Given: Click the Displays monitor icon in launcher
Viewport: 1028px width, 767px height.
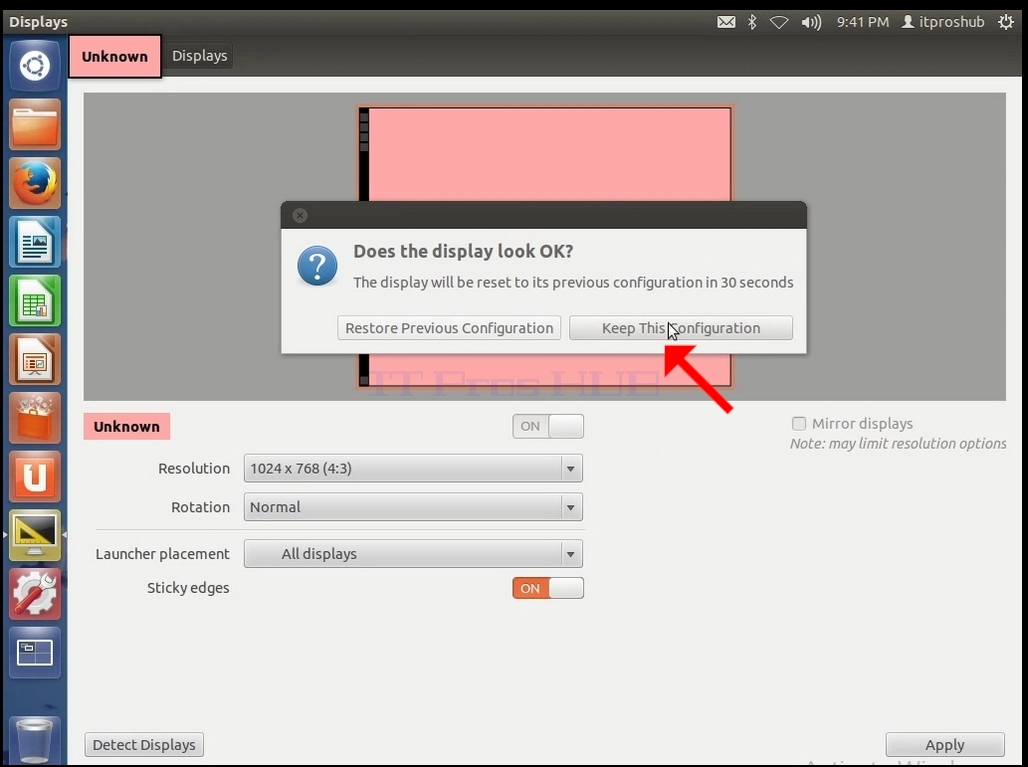Looking at the screenshot, I should (x=35, y=536).
